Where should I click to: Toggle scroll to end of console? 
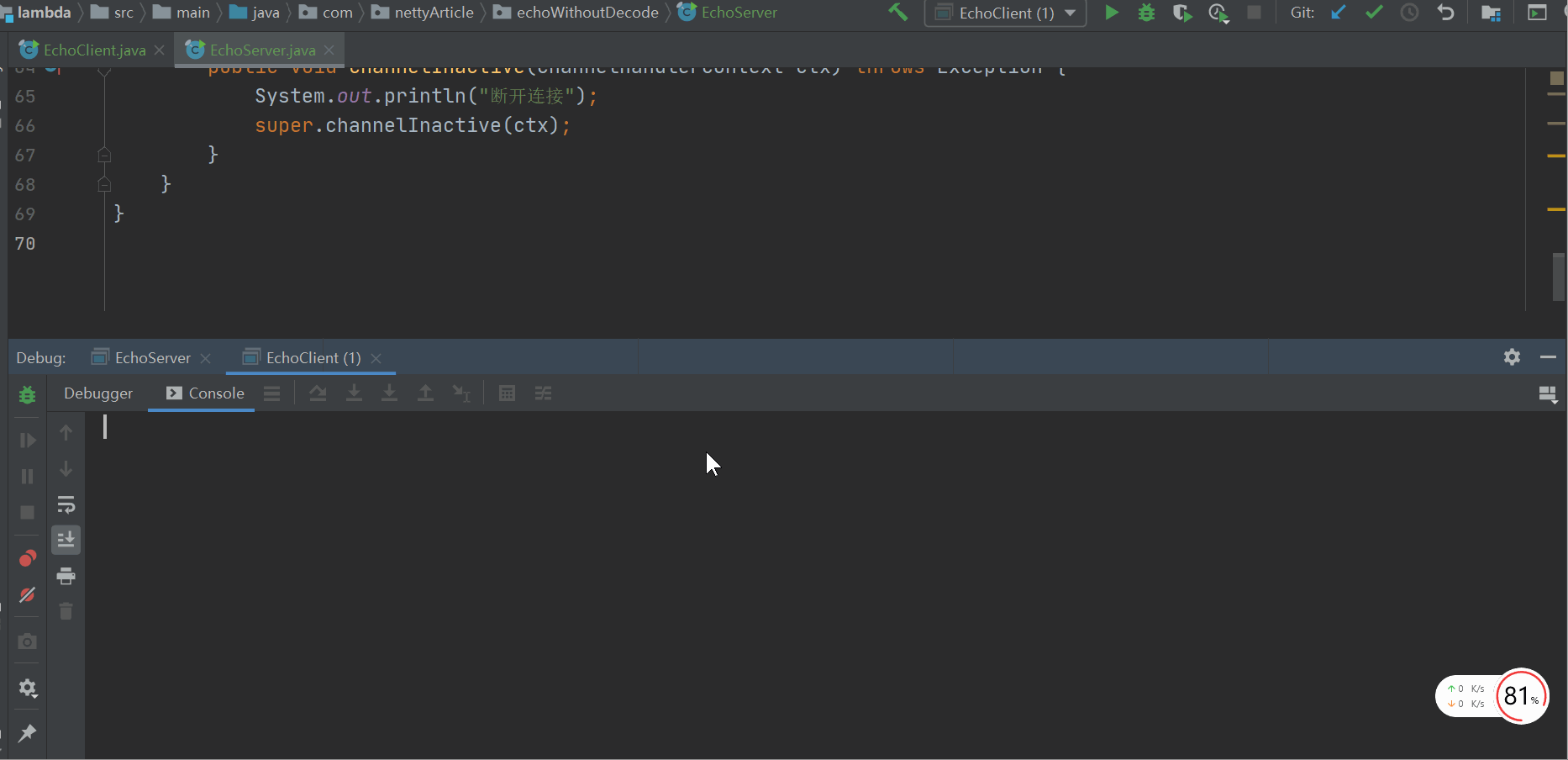tap(66, 540)
